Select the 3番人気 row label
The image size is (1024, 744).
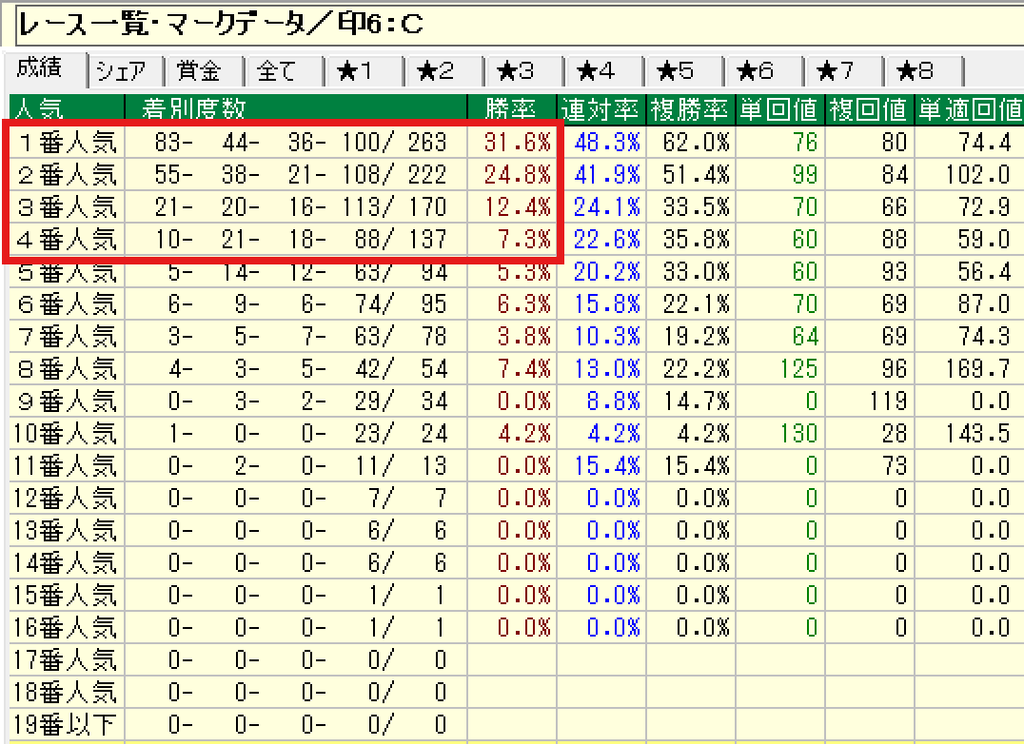[67, 206]
